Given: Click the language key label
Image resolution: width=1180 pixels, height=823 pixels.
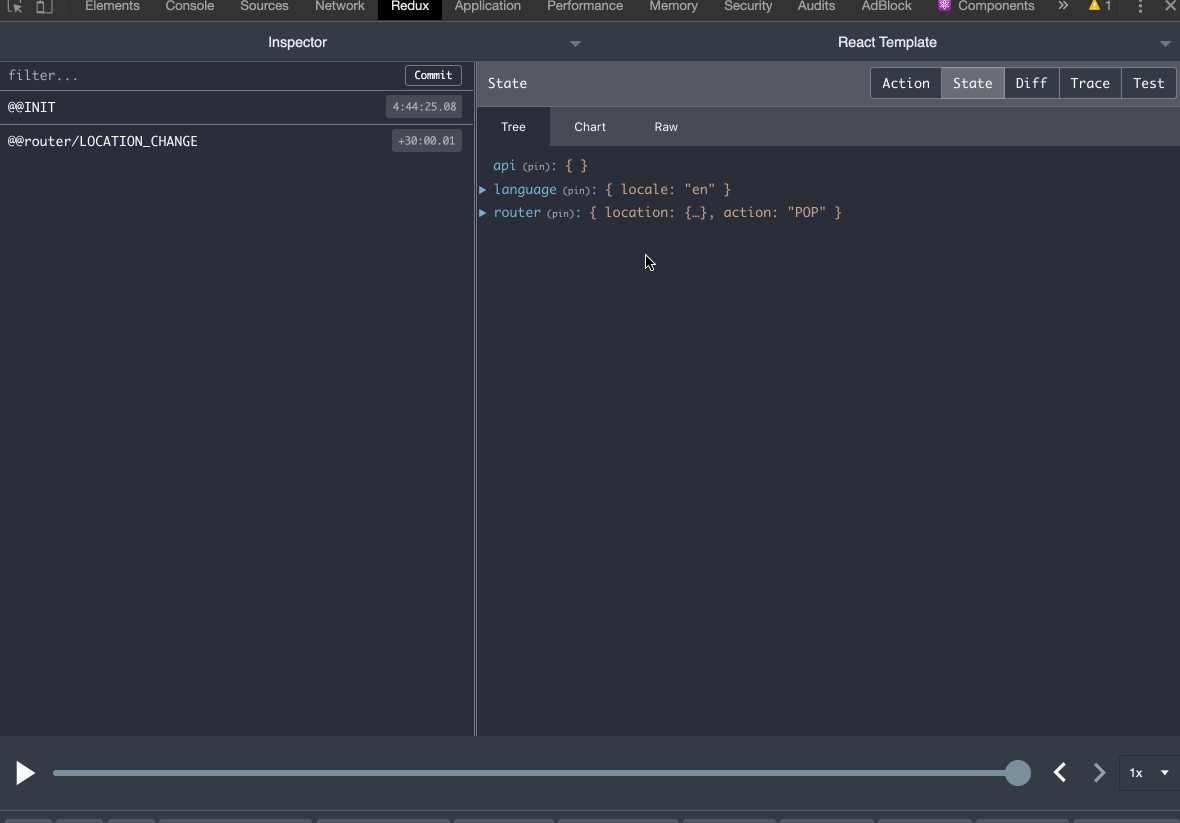Looking at the screenshot, I should 525,190.
